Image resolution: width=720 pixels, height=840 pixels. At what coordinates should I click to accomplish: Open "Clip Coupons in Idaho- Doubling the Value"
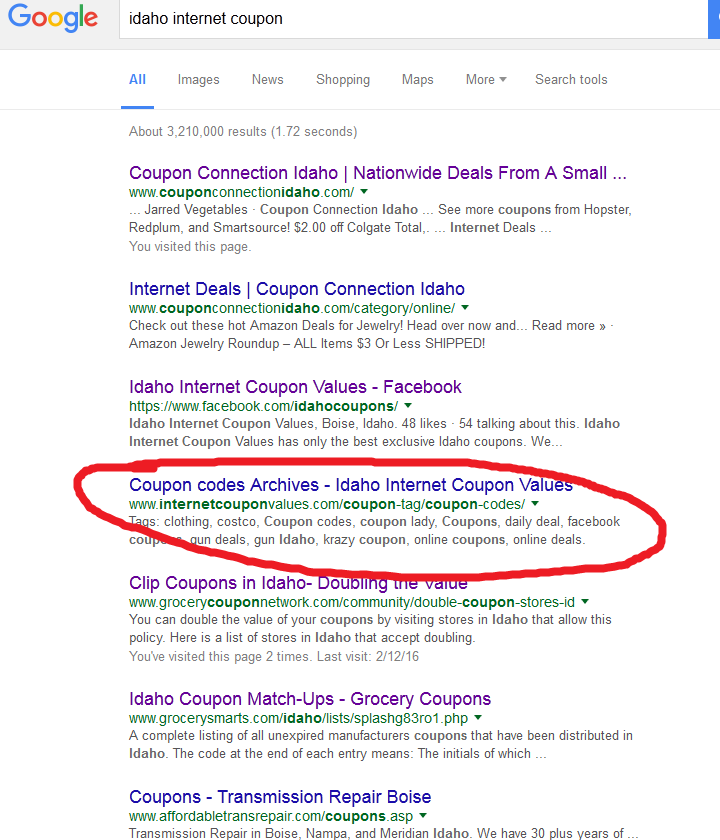coord(298,583)
